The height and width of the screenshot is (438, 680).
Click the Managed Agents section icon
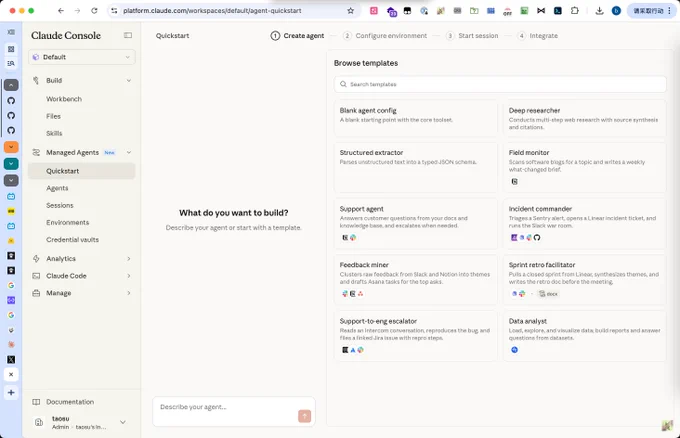36,152
